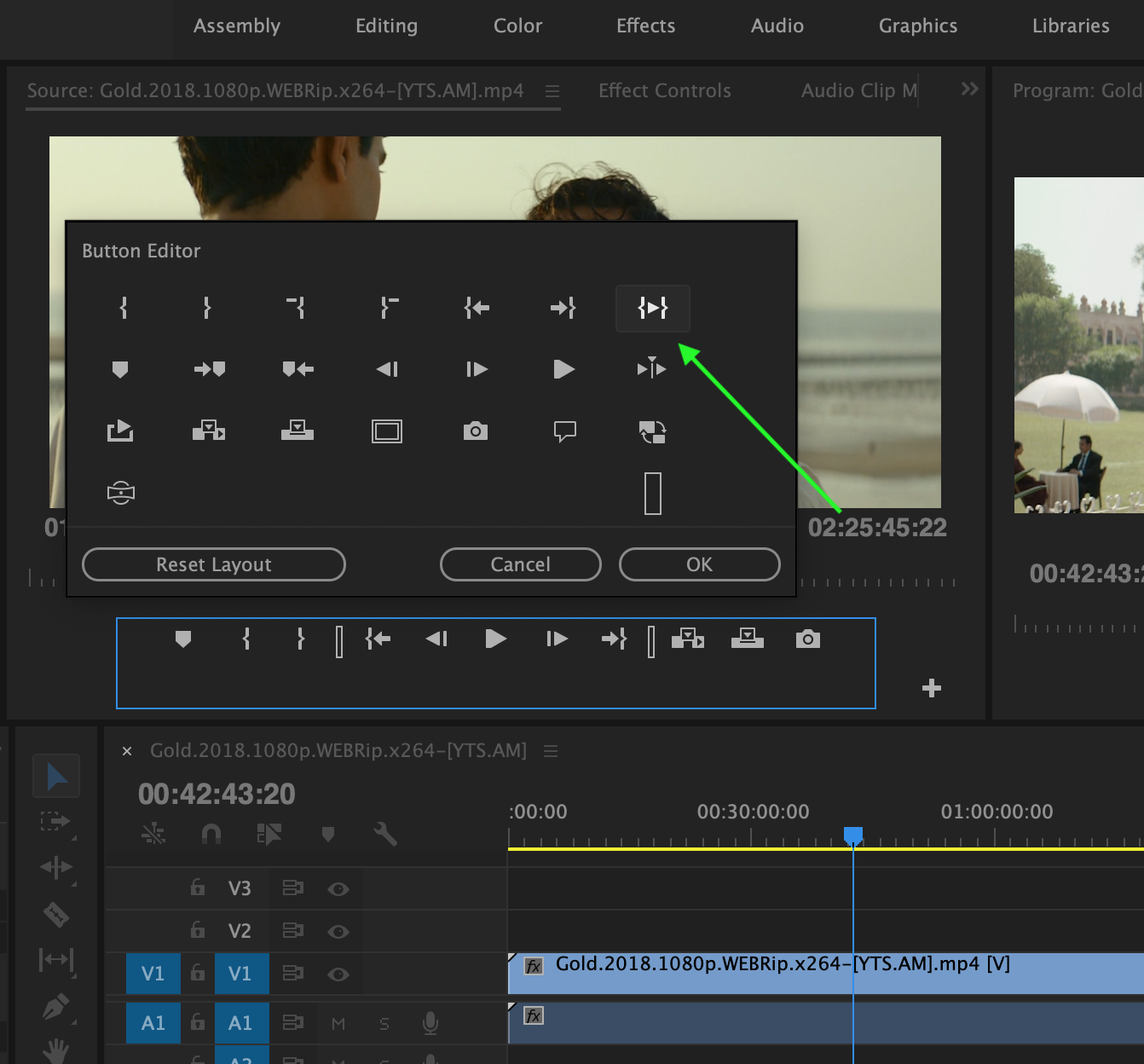Click Export Frame in source transport bar

[x=808, y=639]
